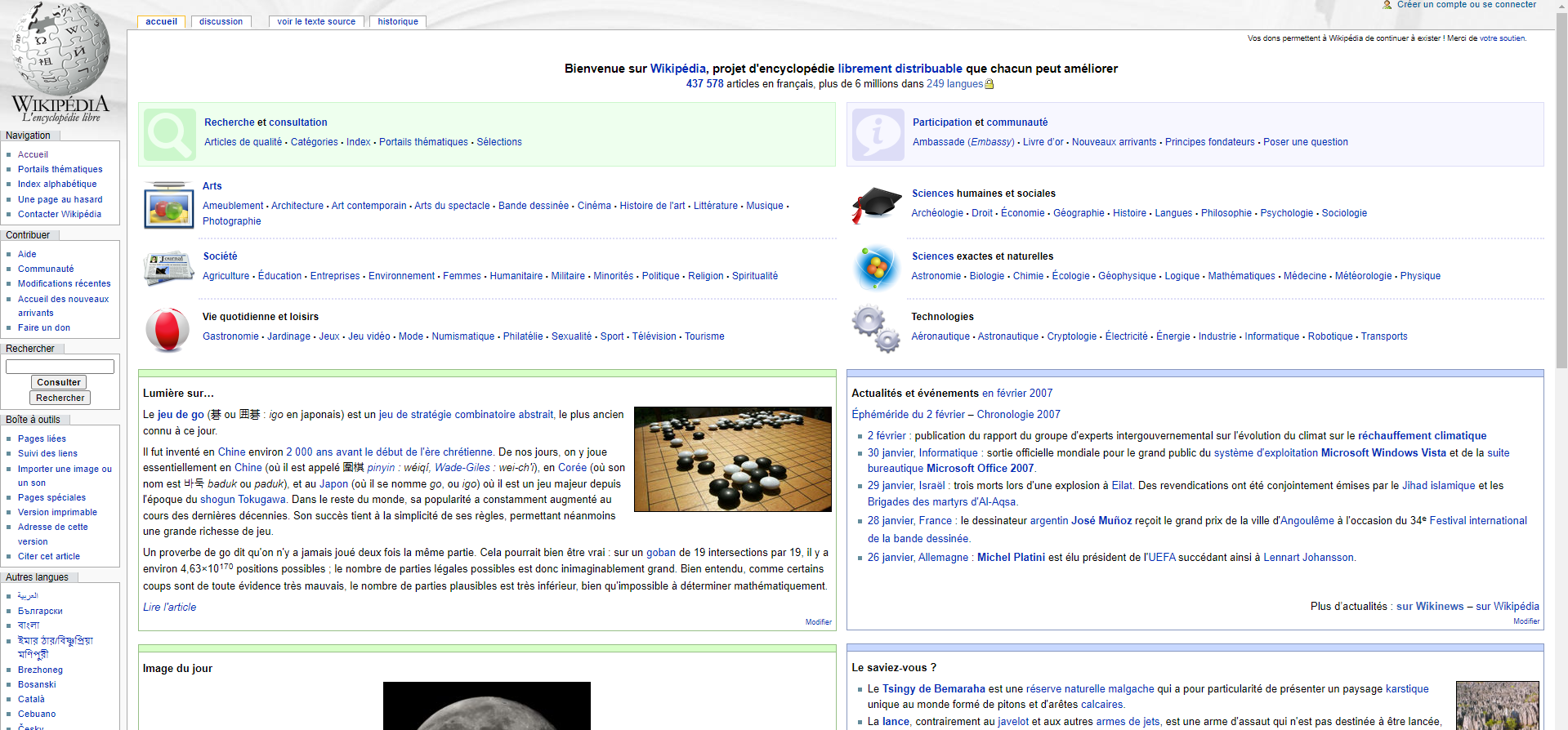Viewport: 1568px width, 730px height.
Task: Open Modifications récentes link
Action: 65,283
